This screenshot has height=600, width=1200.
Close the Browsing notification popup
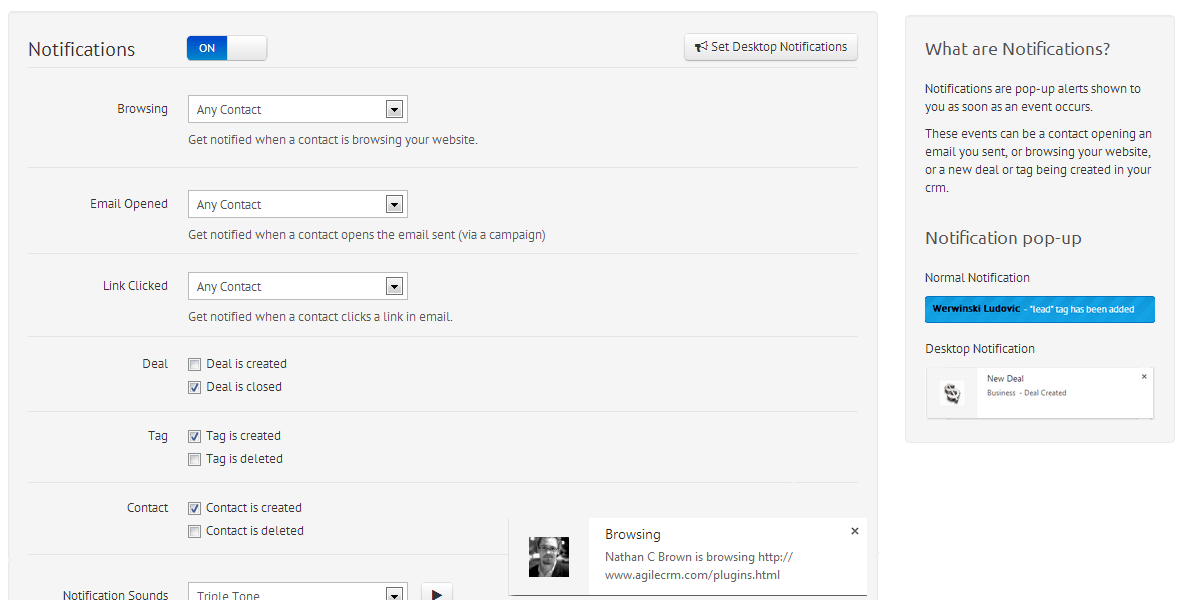click(x=855, y=531)
